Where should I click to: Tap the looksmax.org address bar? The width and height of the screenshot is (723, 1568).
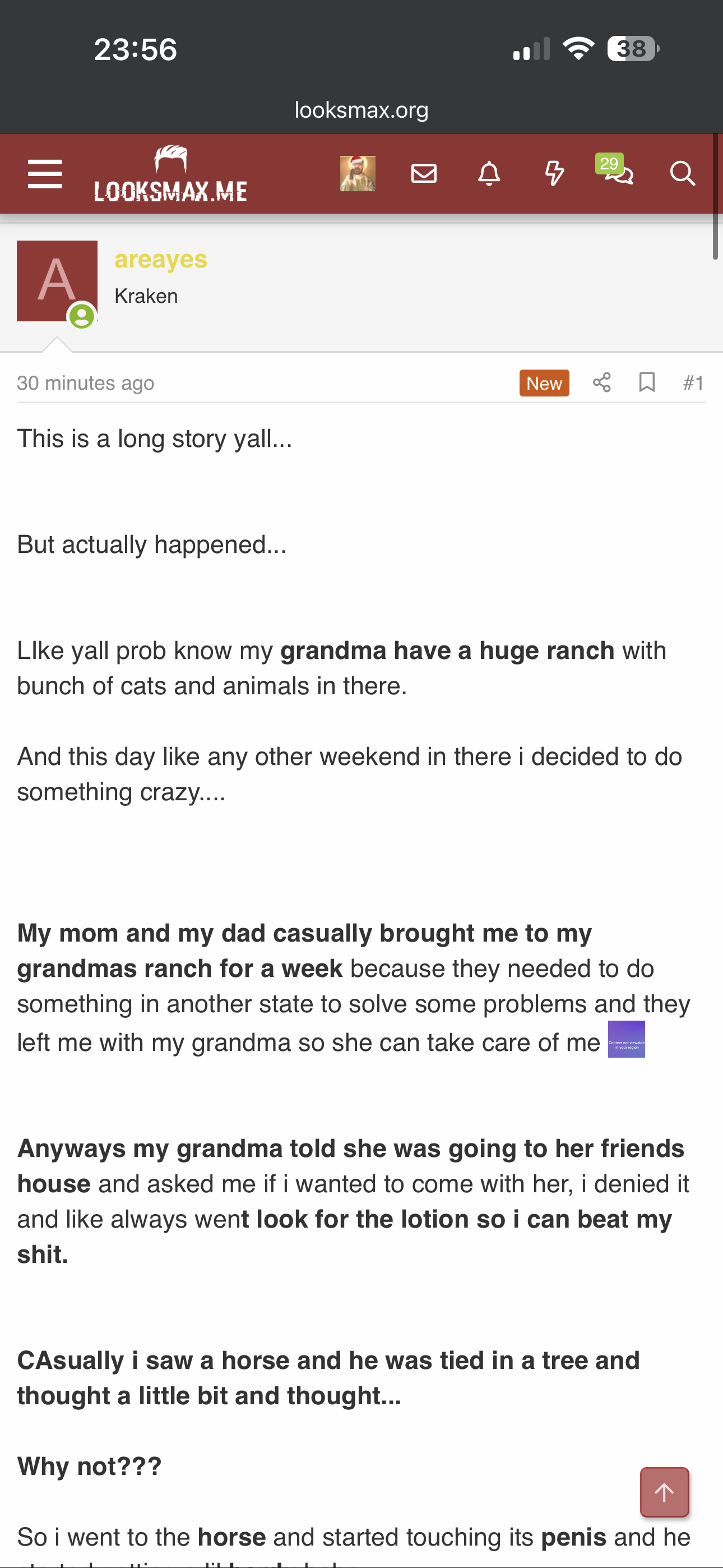[x=361, y=110]
